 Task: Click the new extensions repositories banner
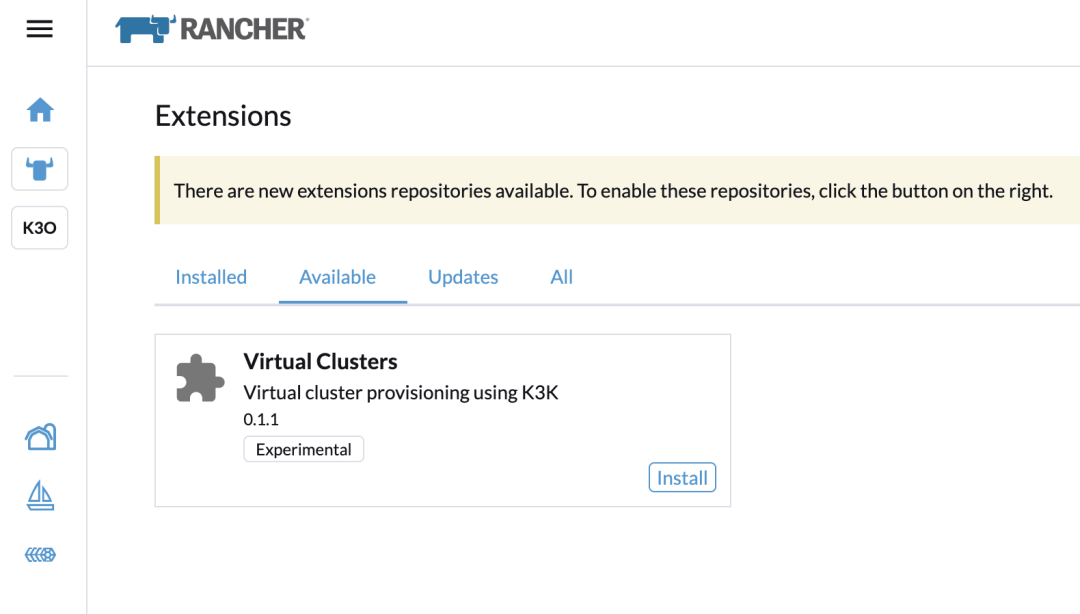point(617,190)
